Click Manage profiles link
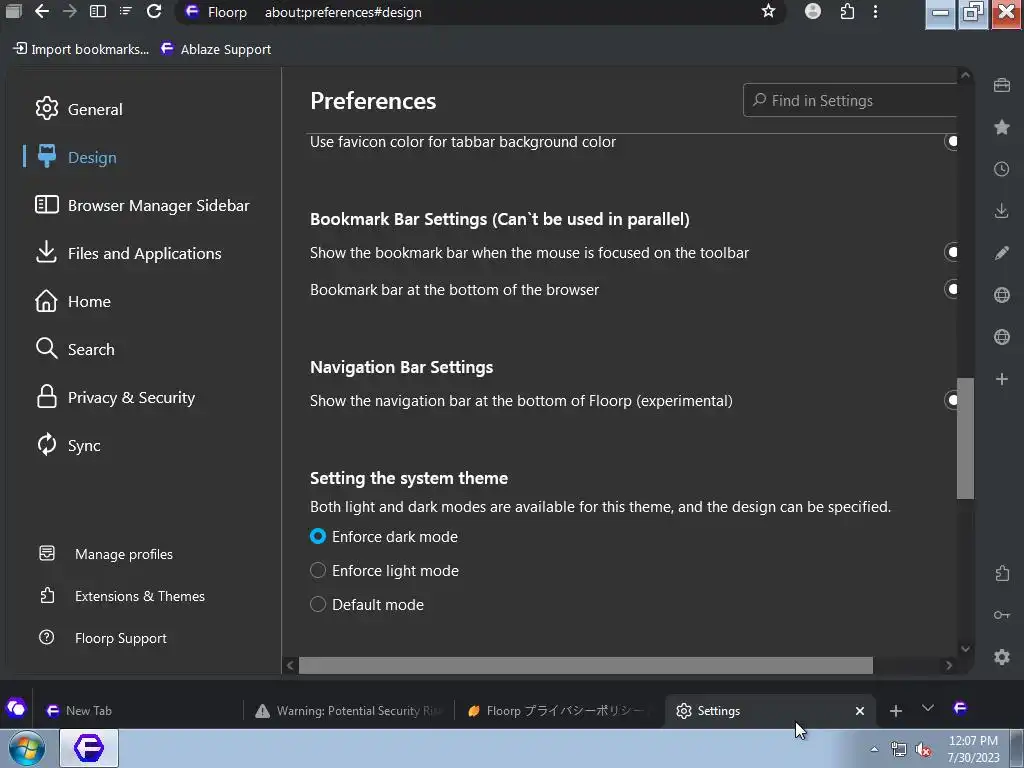This screenshot has height=768, width=1024. tap(106, 554)
